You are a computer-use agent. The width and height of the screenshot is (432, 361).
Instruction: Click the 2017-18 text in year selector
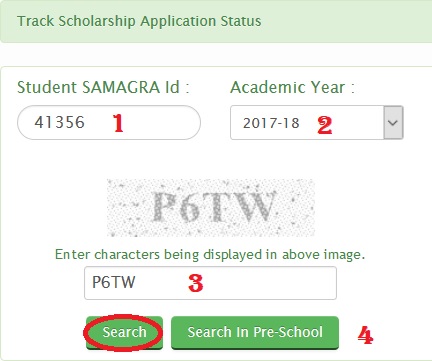271,123
